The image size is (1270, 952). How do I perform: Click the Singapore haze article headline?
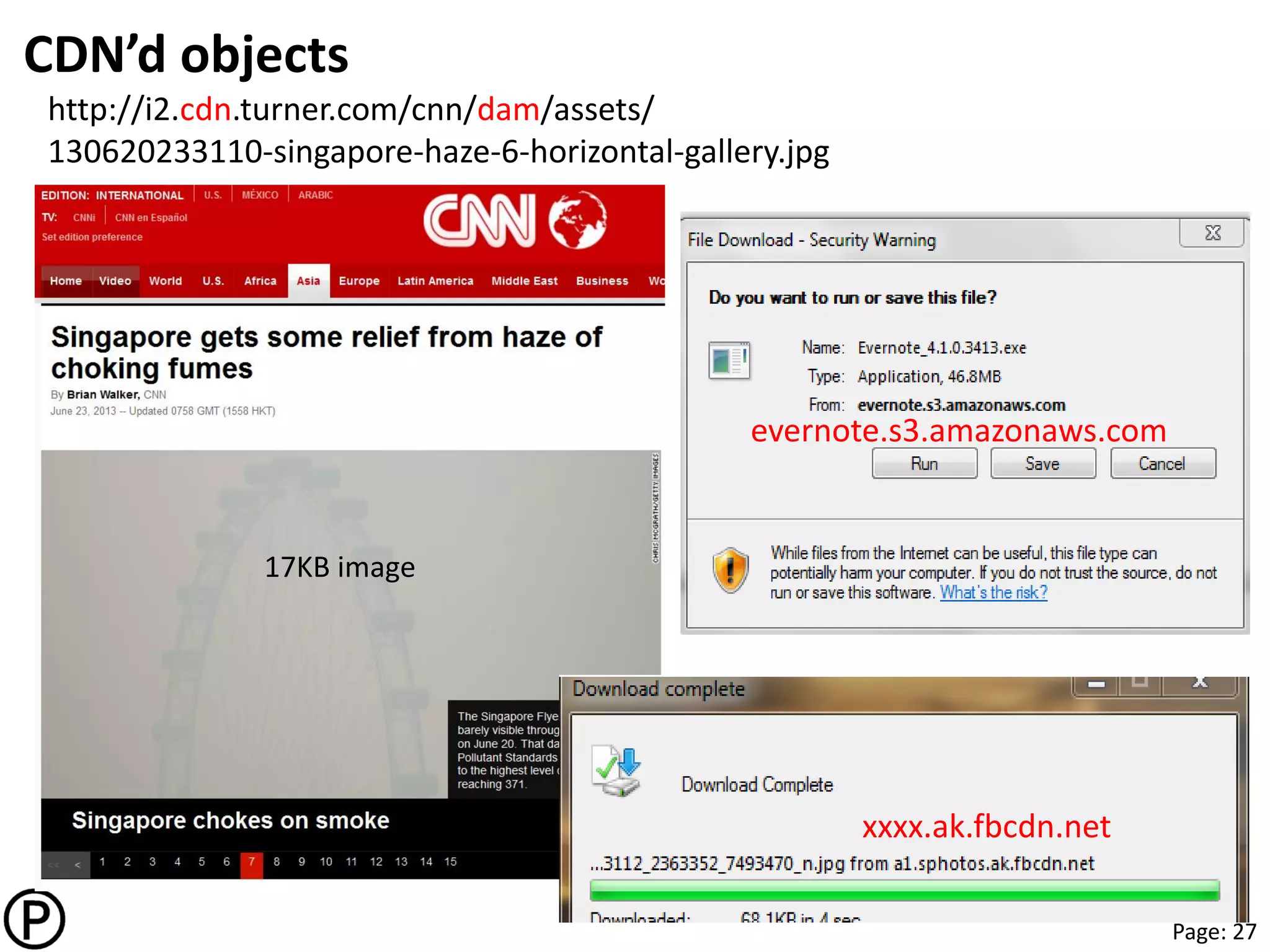(x=326, y=353)
